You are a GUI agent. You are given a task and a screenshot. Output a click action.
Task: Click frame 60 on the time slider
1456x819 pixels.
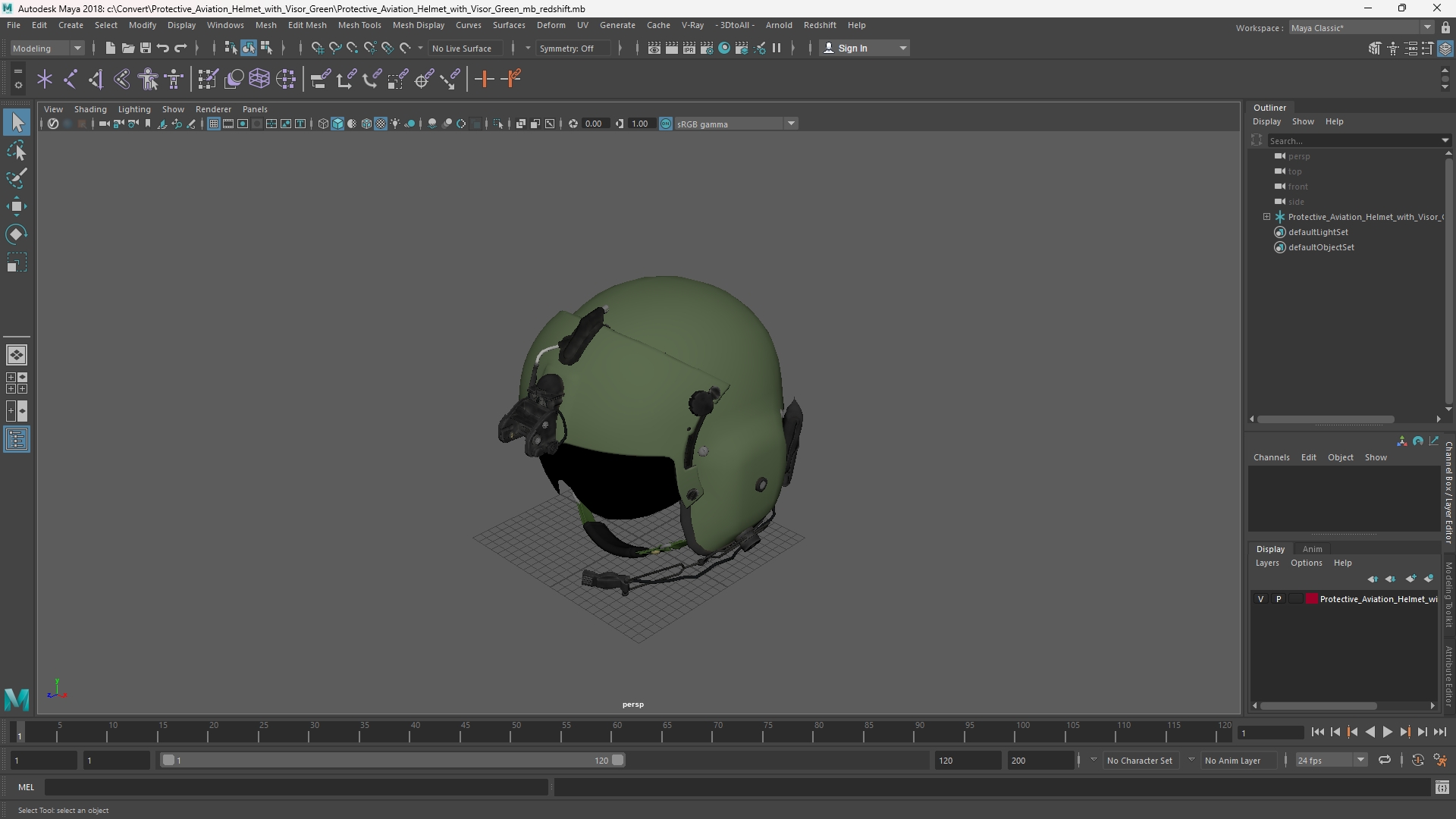coord(617,733)
